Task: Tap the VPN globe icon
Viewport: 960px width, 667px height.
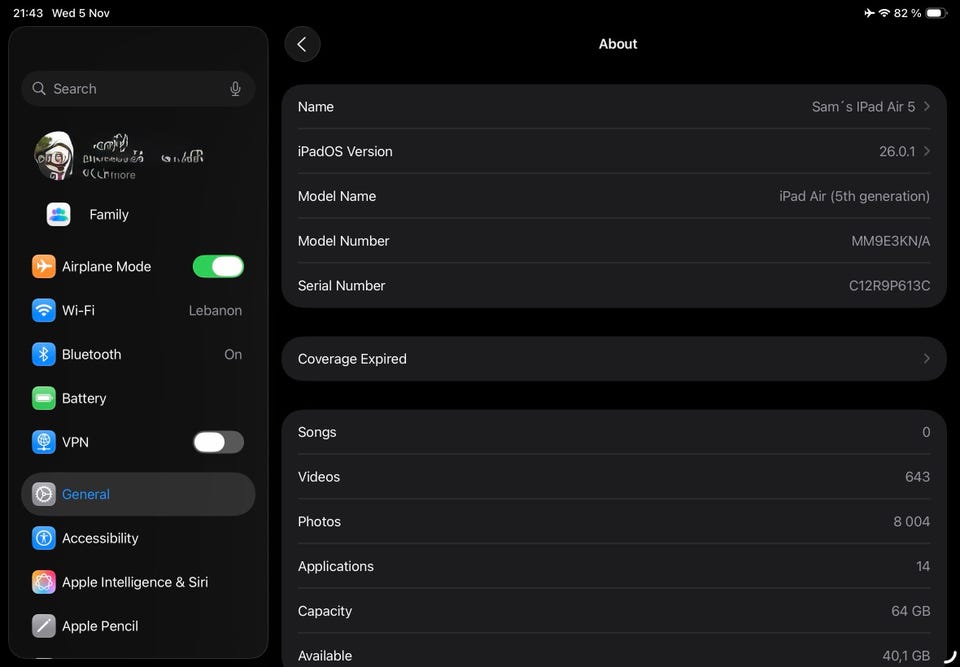Action: point(43,442)
